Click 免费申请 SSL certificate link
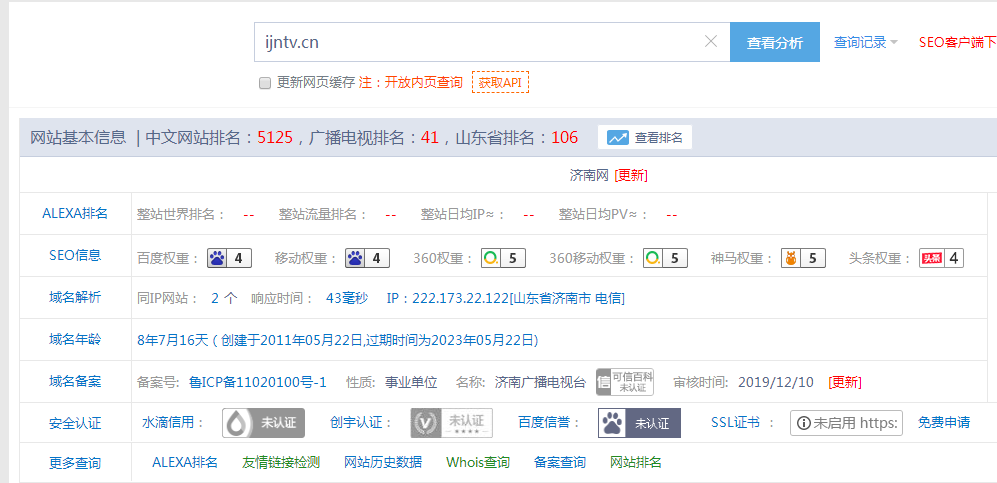 (944, 423)
